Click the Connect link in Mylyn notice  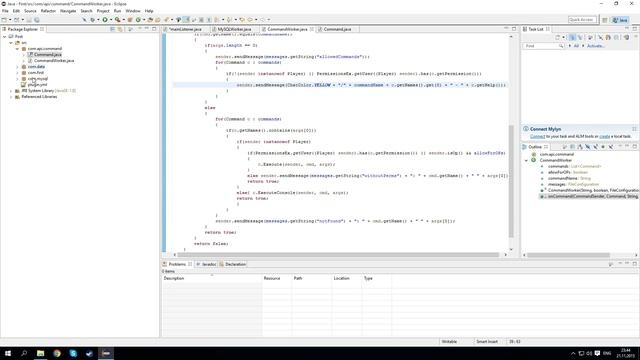(x=537, y=136)
